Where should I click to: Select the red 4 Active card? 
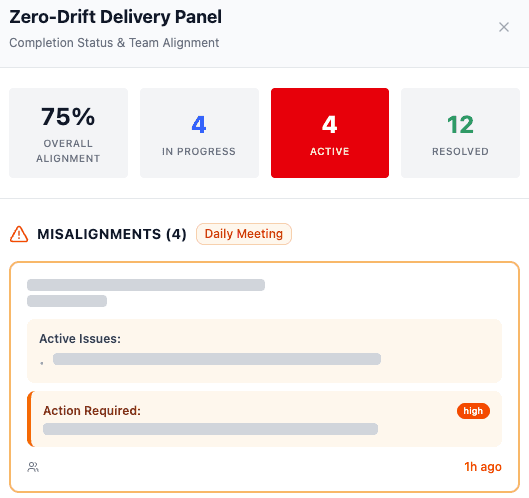tap(330, 133)
